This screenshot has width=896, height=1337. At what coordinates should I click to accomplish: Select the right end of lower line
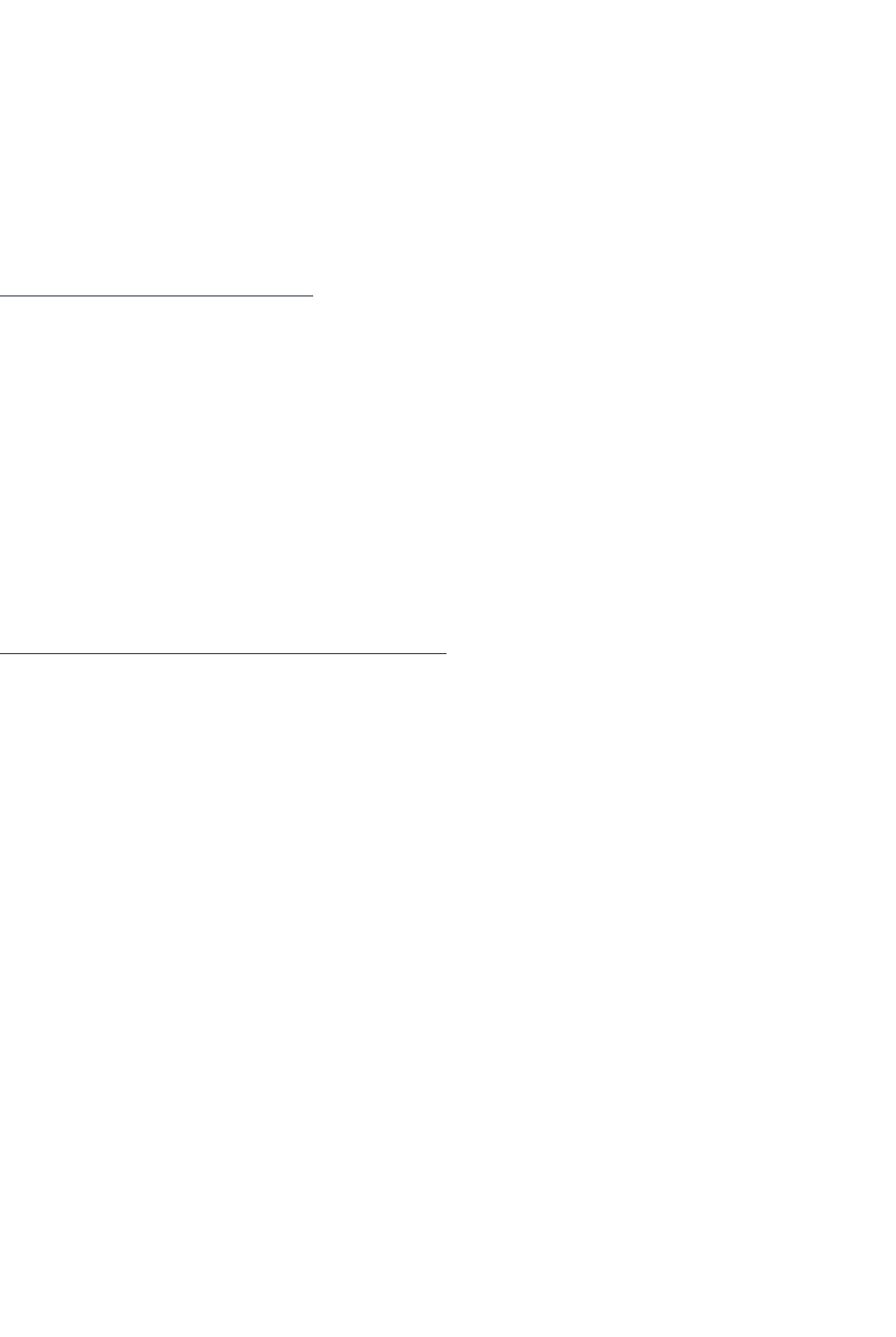pyautogui.click(x=446, y=652)
